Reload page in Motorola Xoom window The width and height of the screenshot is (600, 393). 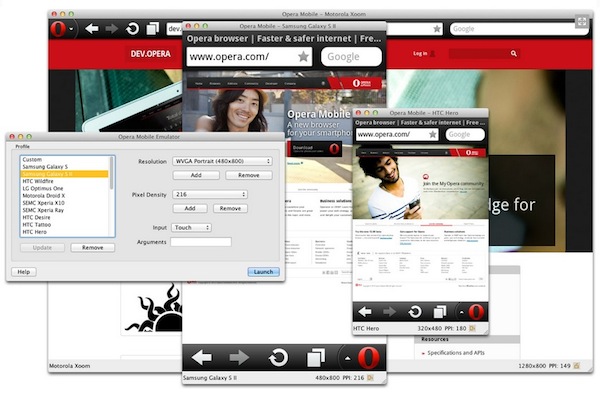click(x=132, y=29)
